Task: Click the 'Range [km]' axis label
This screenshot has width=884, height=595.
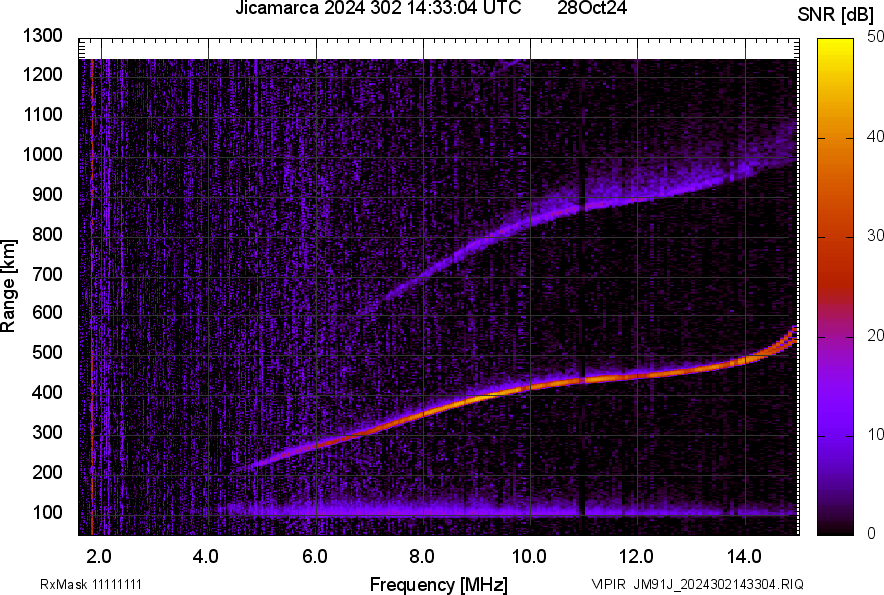Action: pos(8,286)
